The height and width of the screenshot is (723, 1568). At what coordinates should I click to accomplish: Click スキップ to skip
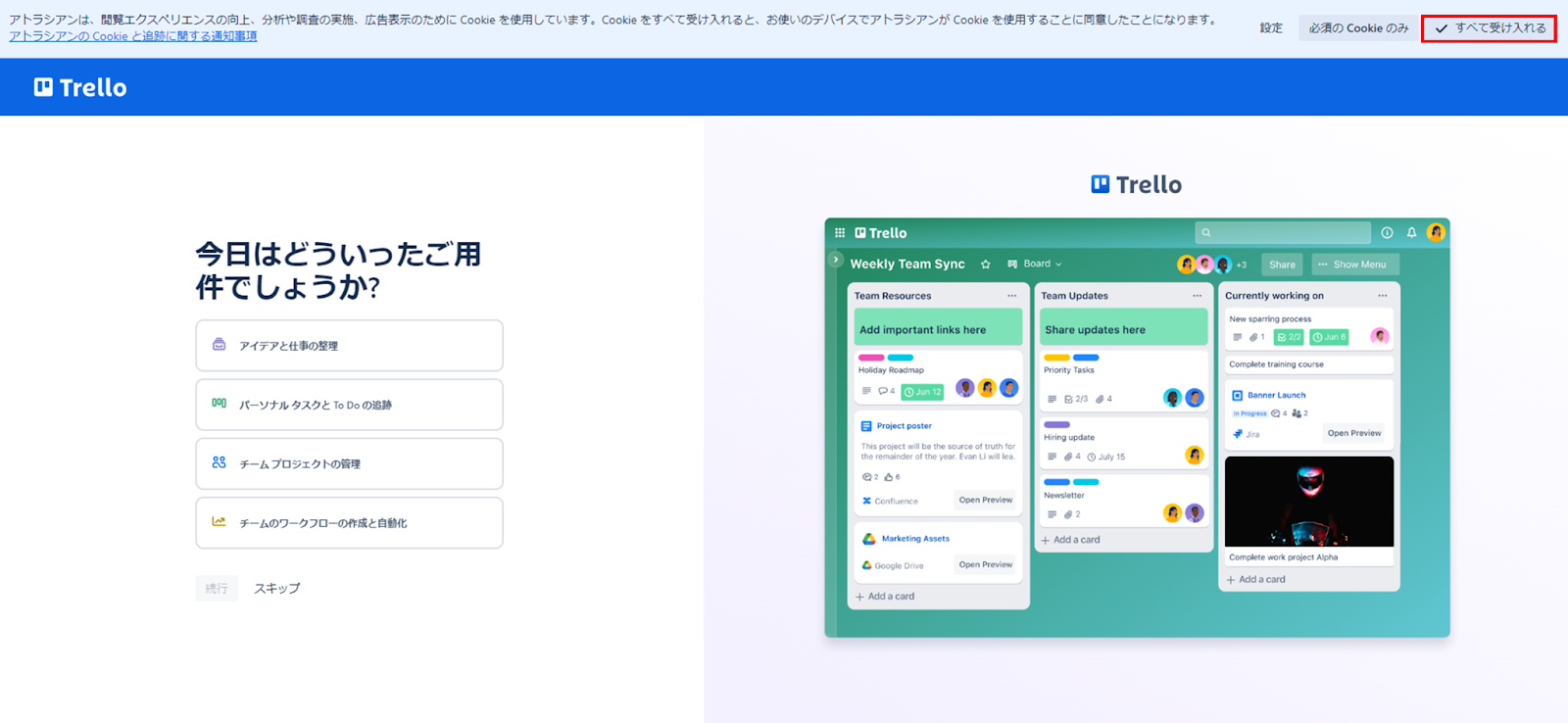(x=277, y=588)
